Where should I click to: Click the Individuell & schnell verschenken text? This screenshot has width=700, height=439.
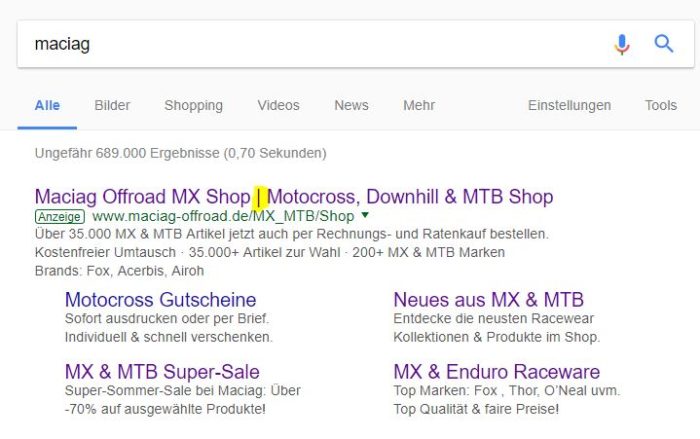[169, 337]
